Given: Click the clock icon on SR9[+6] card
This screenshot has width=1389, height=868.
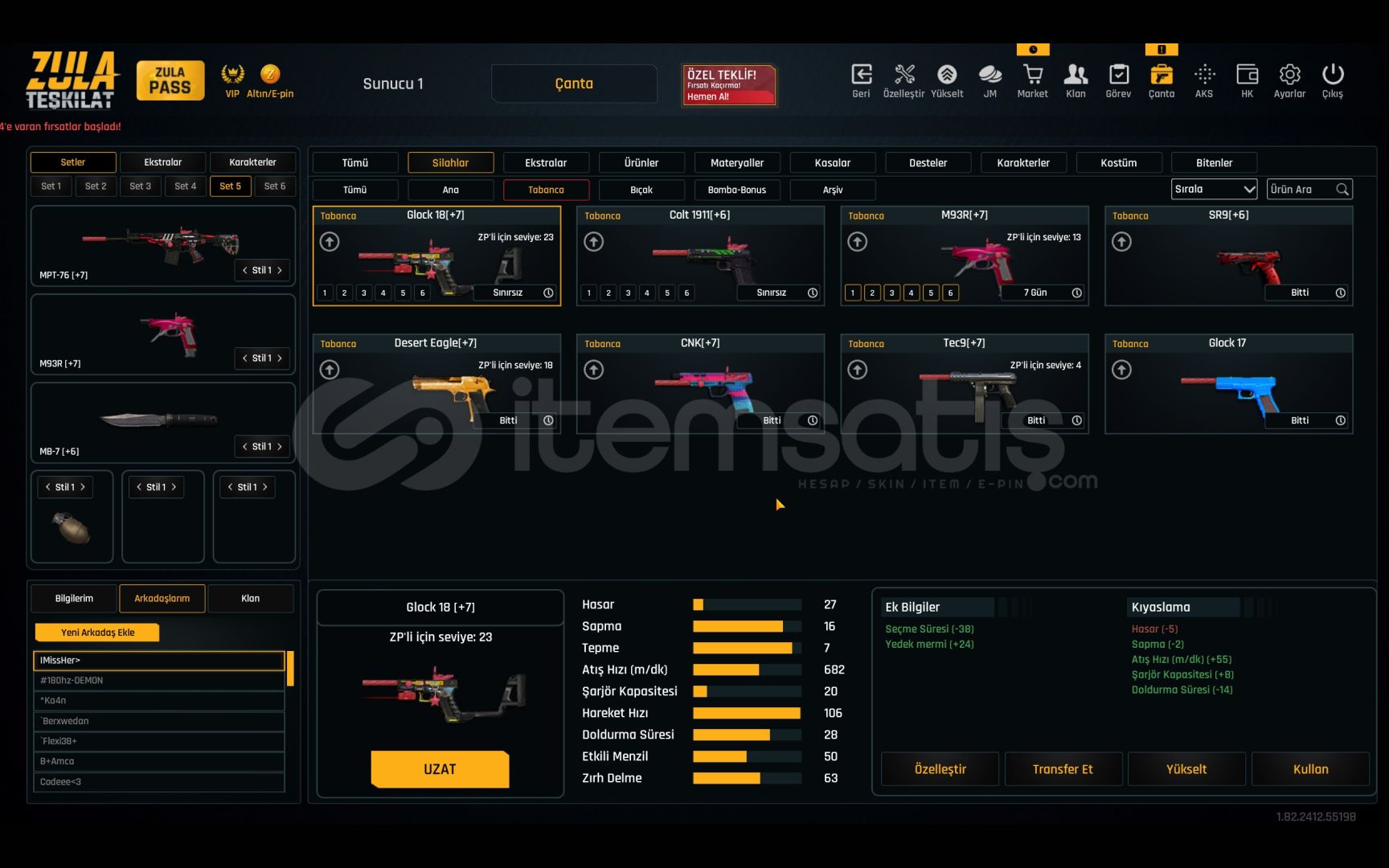Looking at the screenshot, I should click(x=1341, y=293).
